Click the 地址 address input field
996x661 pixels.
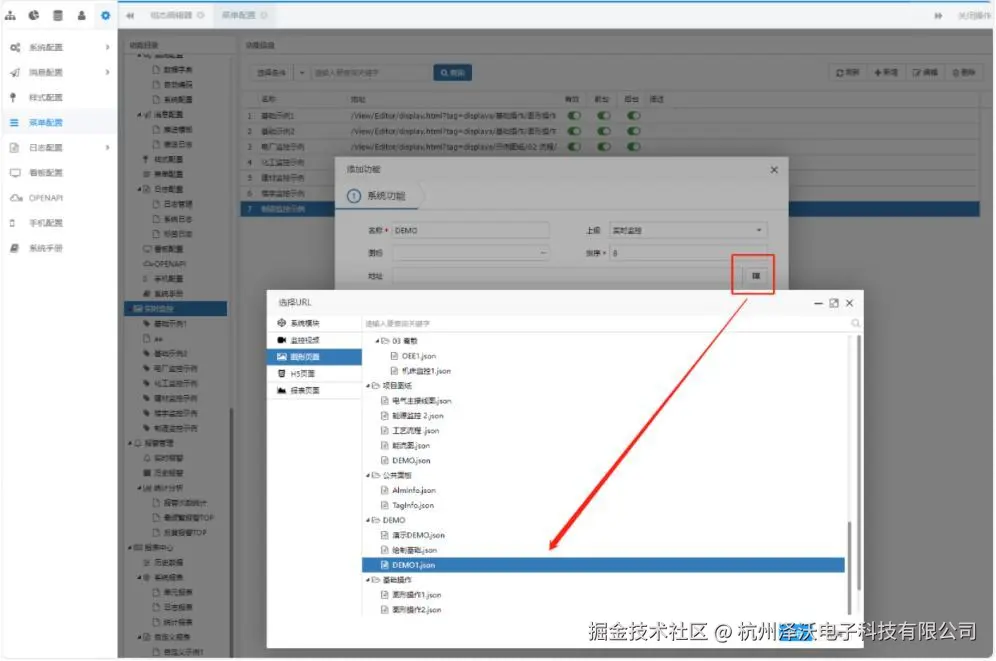click(x=567, y=276)
